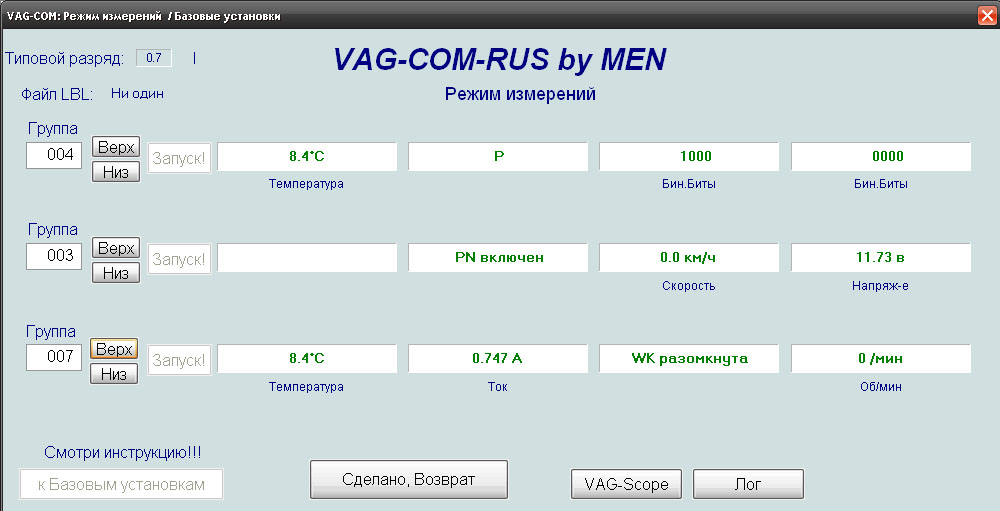Click Сделано, Возврат button
The image size is (1000, 511).
tap(409, 479)
